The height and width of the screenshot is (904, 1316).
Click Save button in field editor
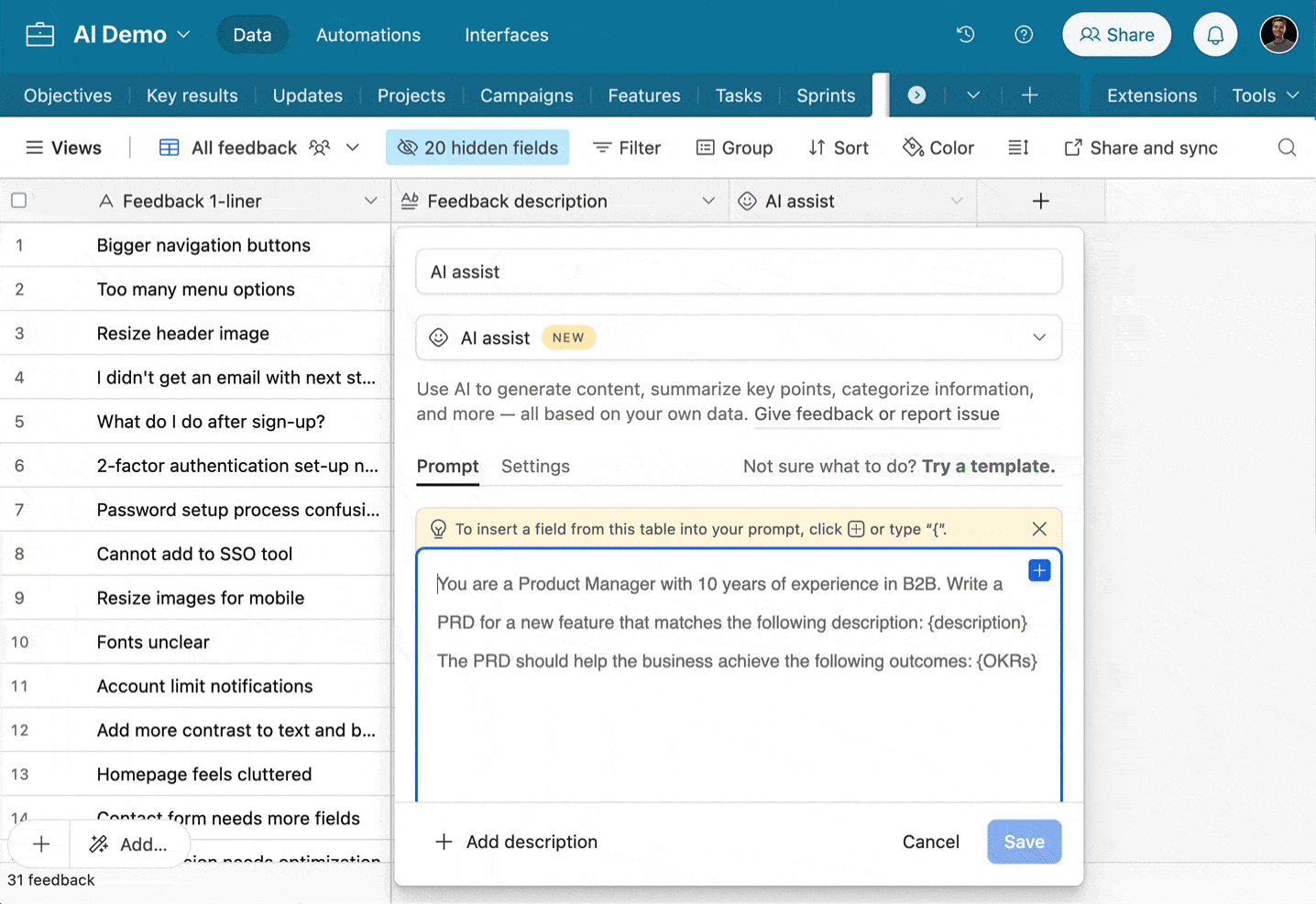coord(1024,842)
